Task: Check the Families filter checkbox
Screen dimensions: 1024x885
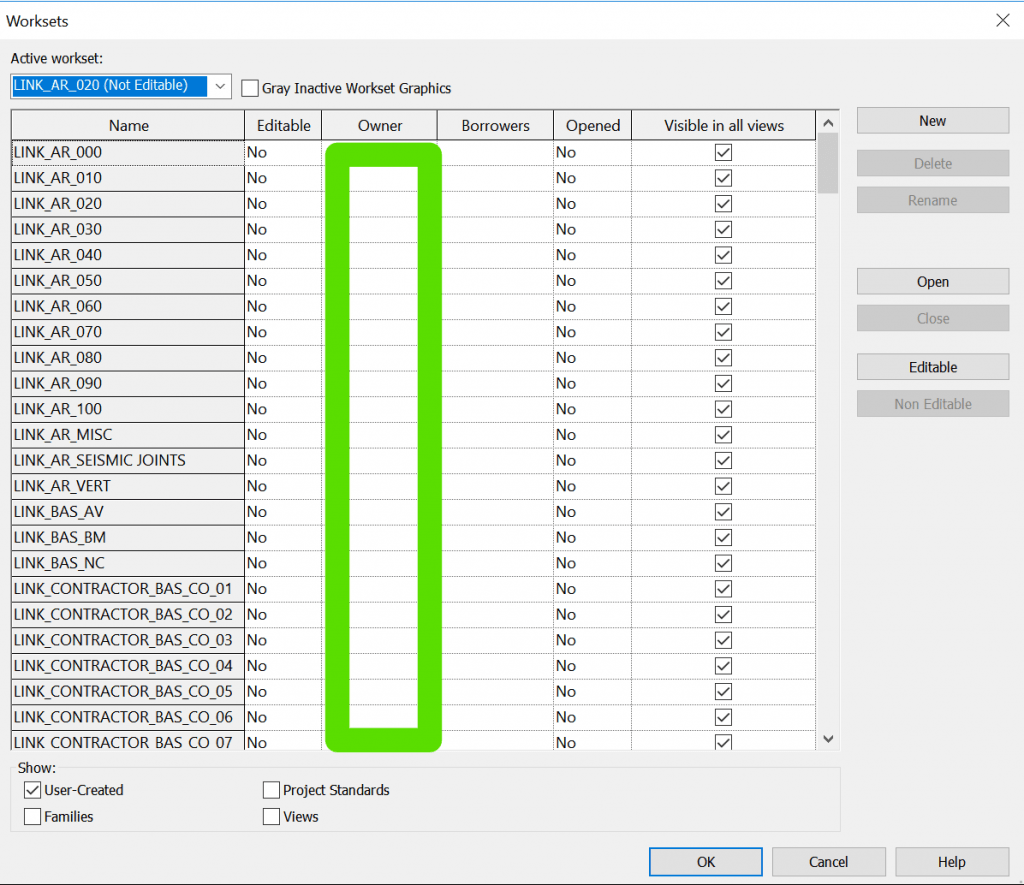Action: pyautogui.click(x=32, y=816)
